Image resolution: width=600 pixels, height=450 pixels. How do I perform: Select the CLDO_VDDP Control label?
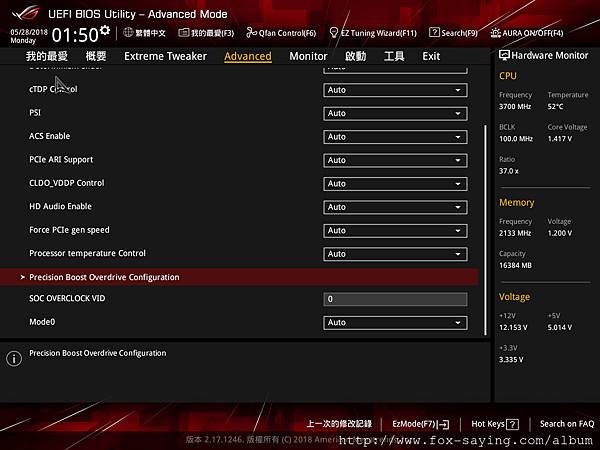click(x=67, y=183)
